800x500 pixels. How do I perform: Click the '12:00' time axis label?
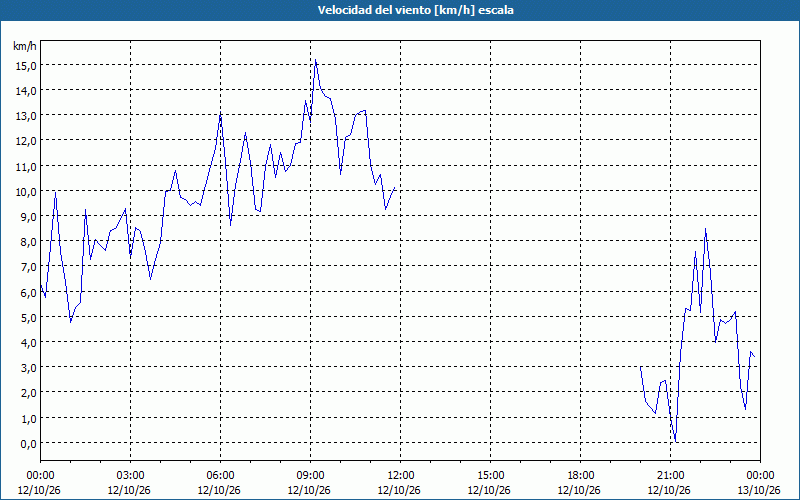400,476
